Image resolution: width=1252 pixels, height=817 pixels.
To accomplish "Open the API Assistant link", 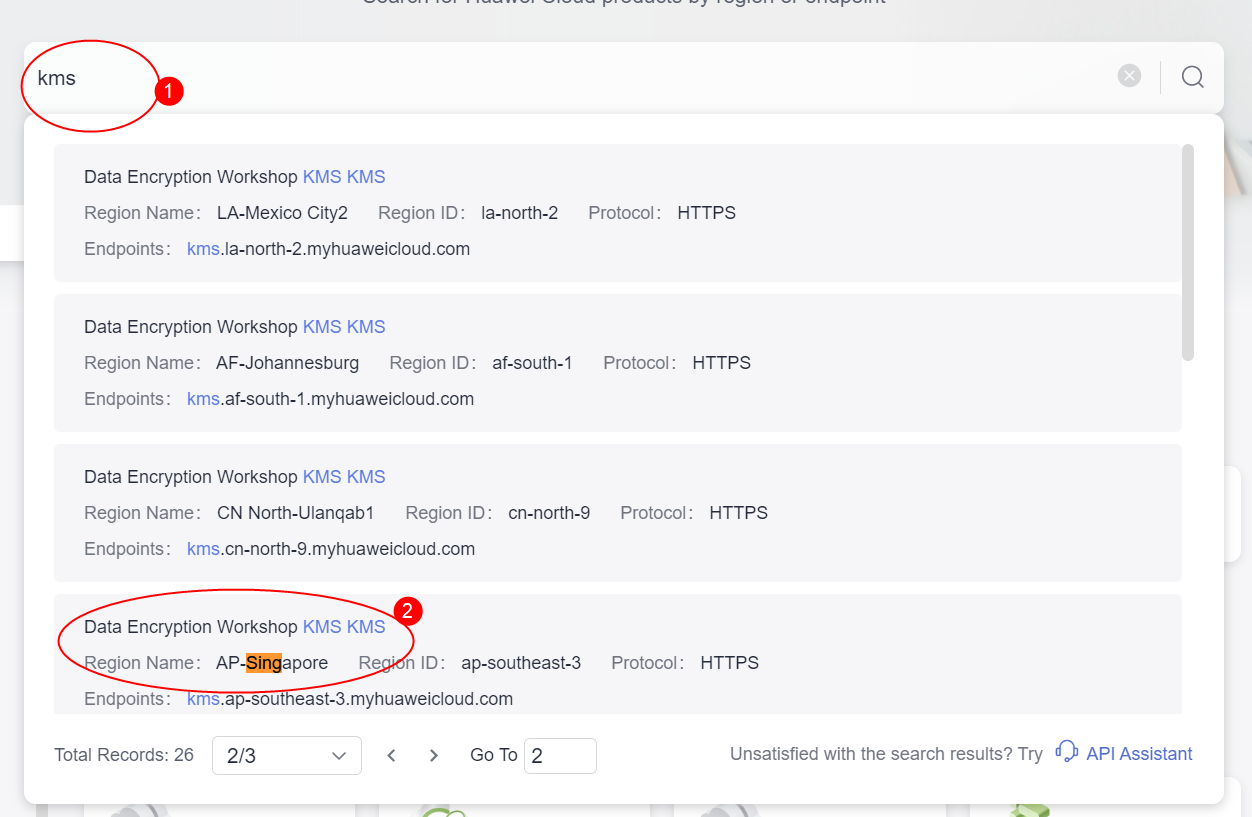I will [x=1139, y=754].
